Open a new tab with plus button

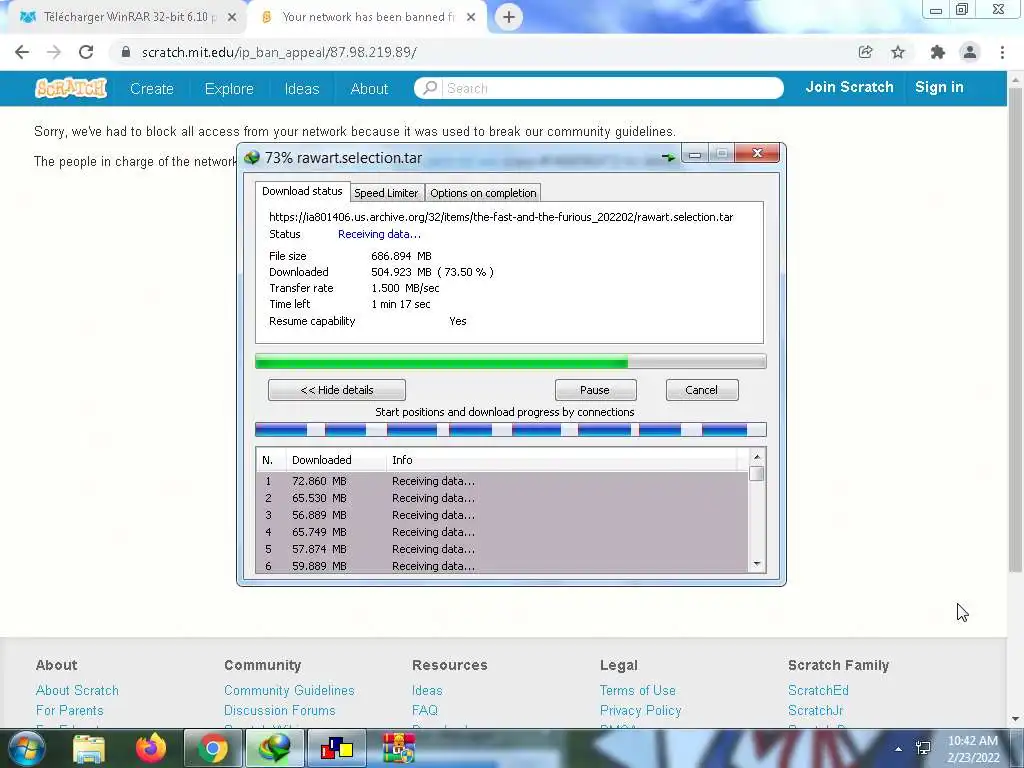click(x=509, y=17)
